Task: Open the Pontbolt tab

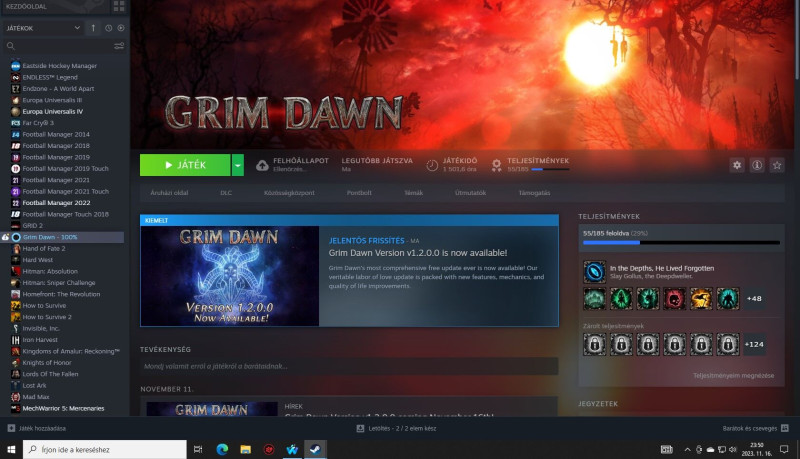Action: [359, 193]
